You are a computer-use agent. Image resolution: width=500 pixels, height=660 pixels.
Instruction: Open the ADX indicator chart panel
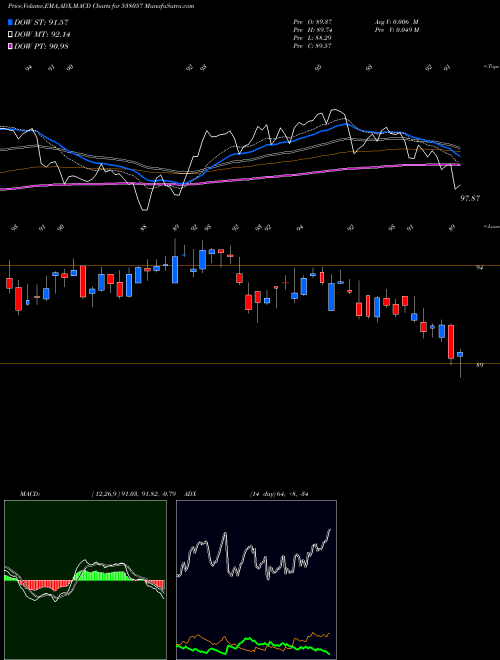[256, 580]
